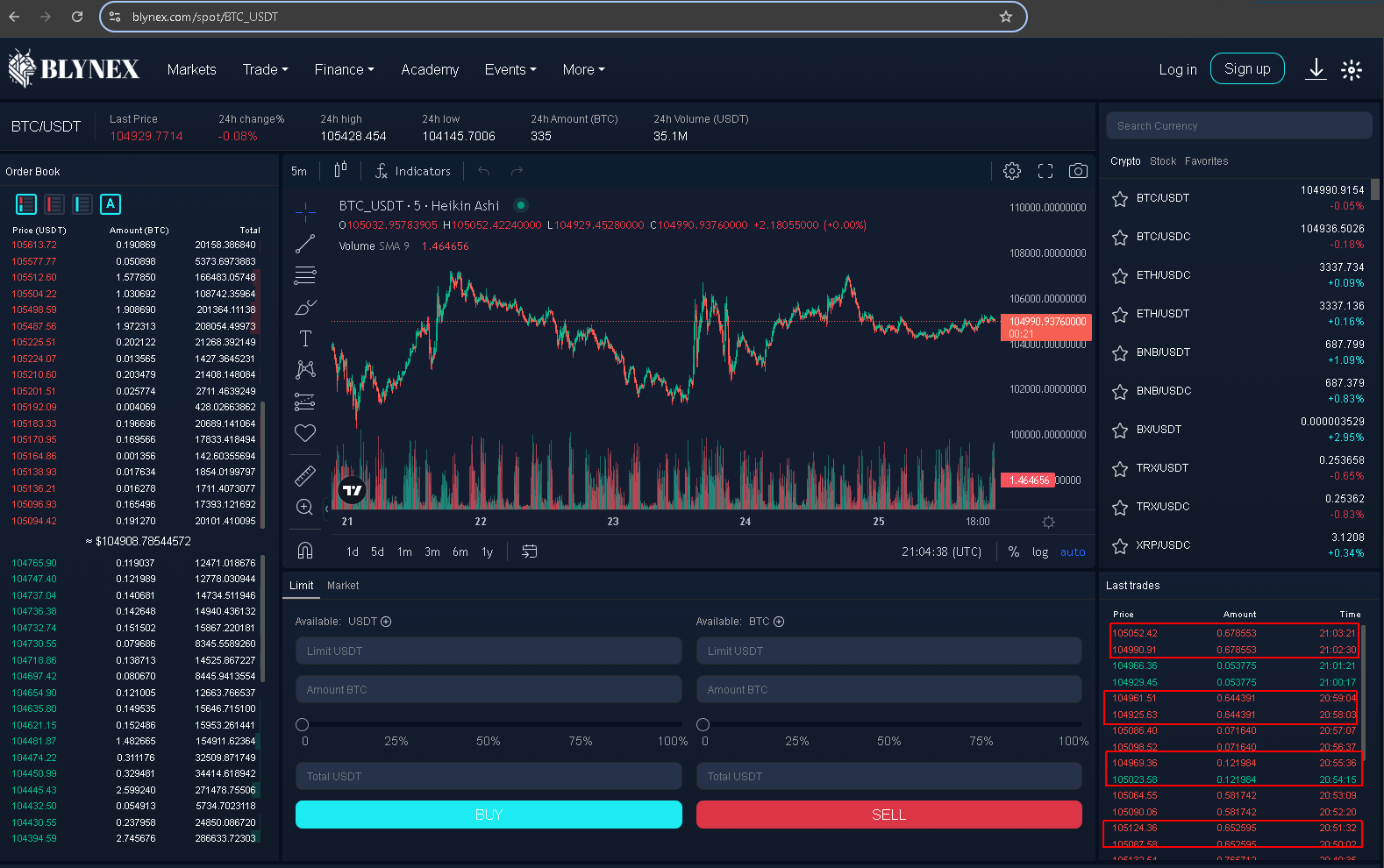Add USDT funds with the plus icon
Image resolution: width=1384 pixels, height=868 pixels.
click(386, 622)
